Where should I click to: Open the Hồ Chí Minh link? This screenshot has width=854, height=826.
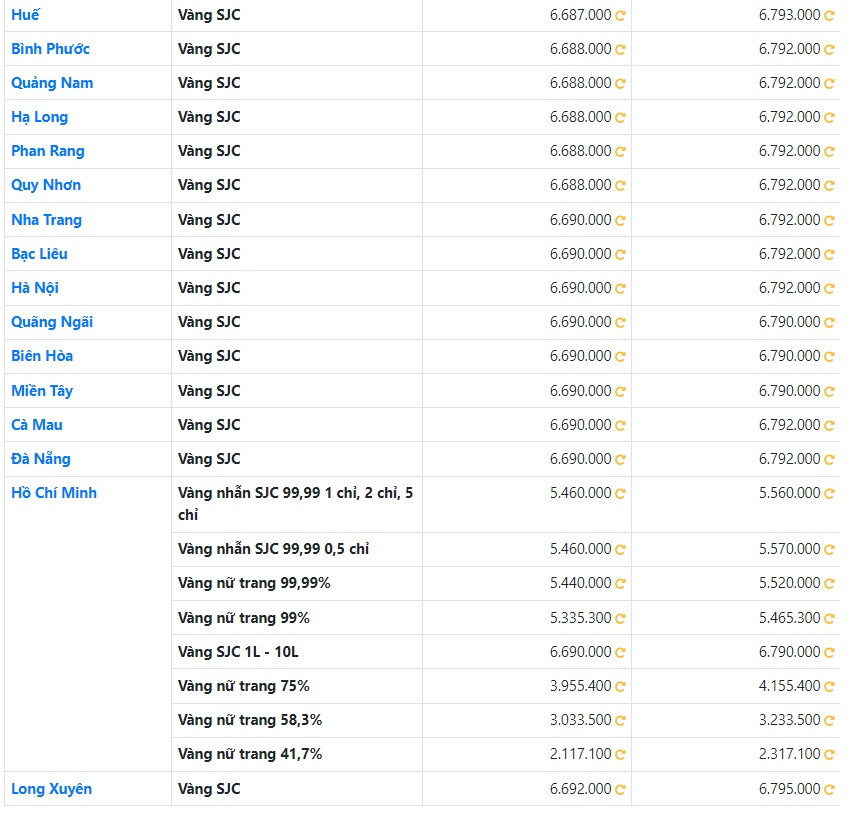(x=54, y=493)
